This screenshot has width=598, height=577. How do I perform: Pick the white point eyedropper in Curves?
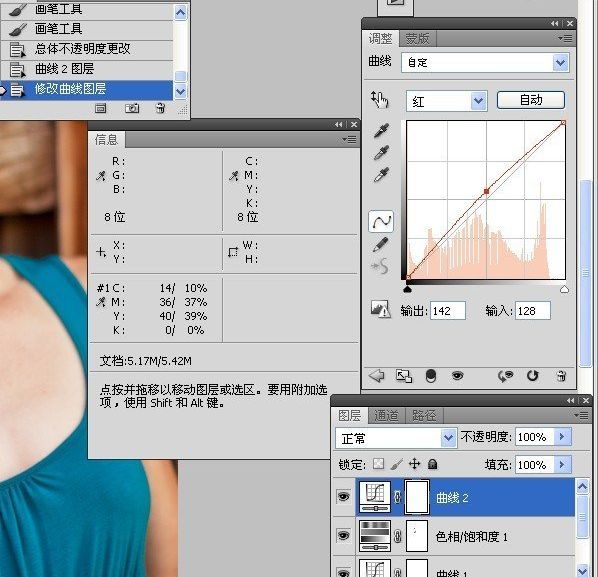click(x=381, y=175)
